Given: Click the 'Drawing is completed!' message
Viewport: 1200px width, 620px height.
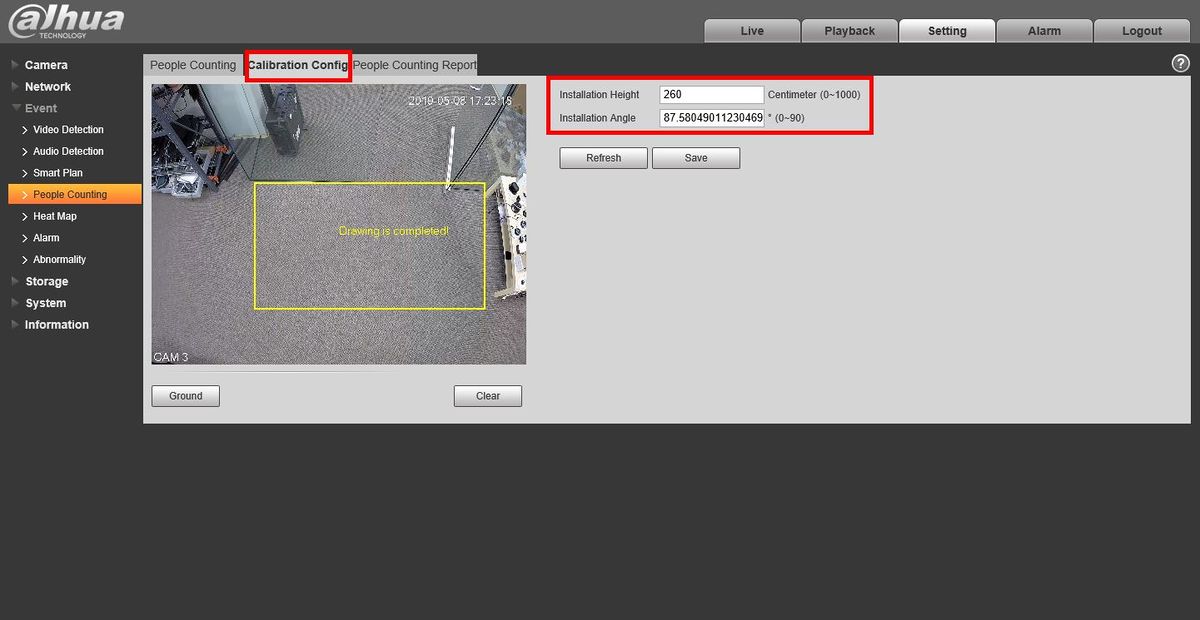Looking at the screenshot, I should pos(394,231).
